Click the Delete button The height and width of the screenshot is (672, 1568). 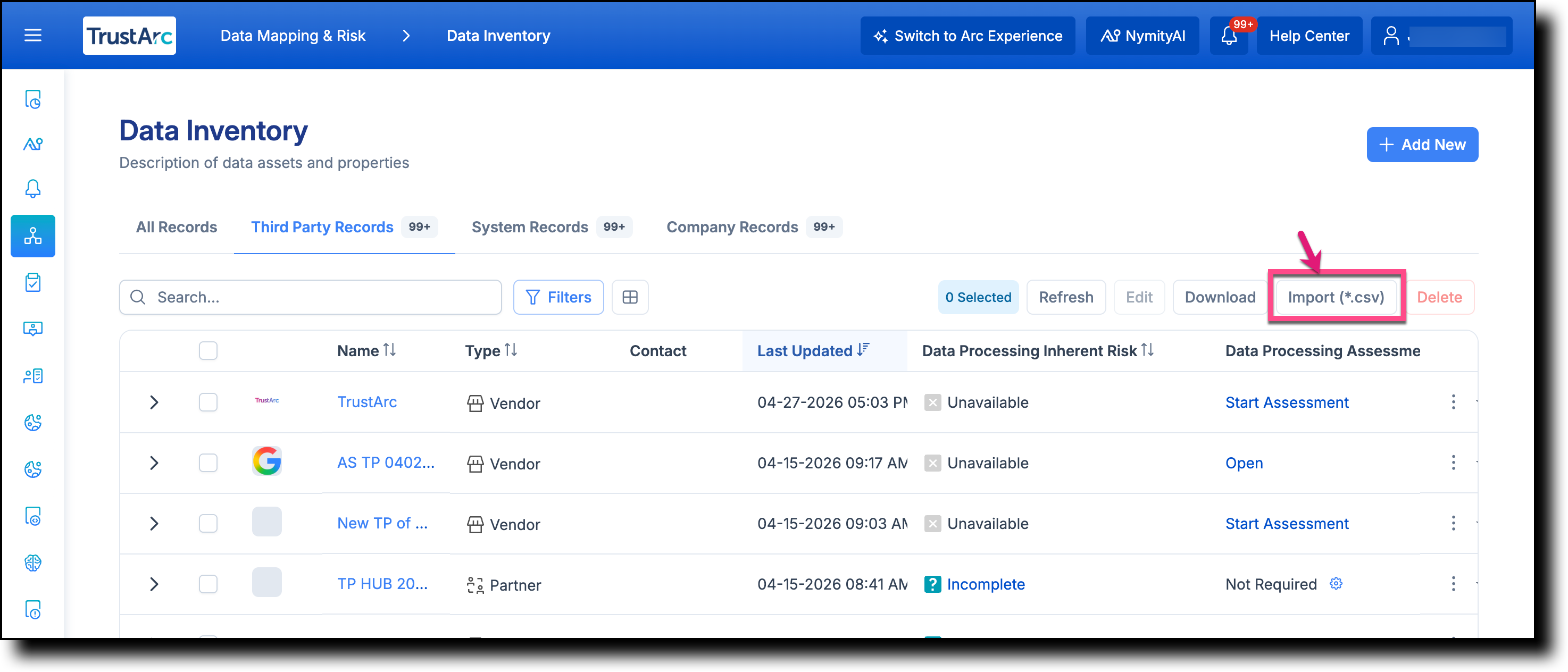coord(1439,297)
